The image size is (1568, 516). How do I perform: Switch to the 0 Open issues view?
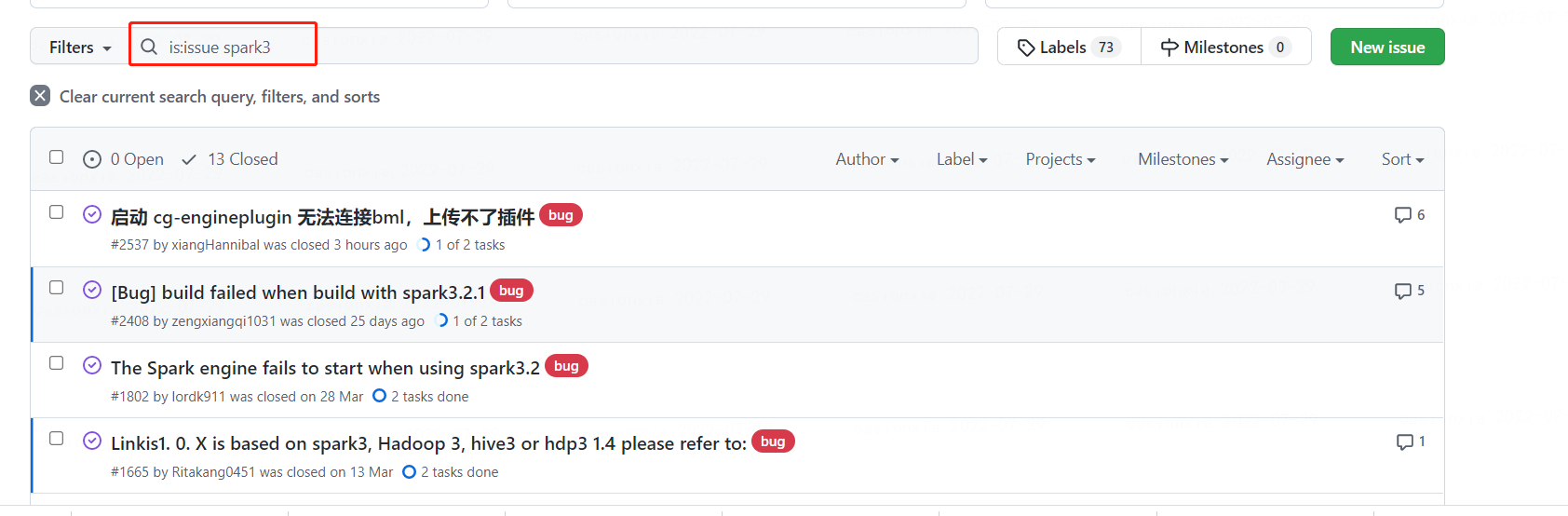pos(124,159)
